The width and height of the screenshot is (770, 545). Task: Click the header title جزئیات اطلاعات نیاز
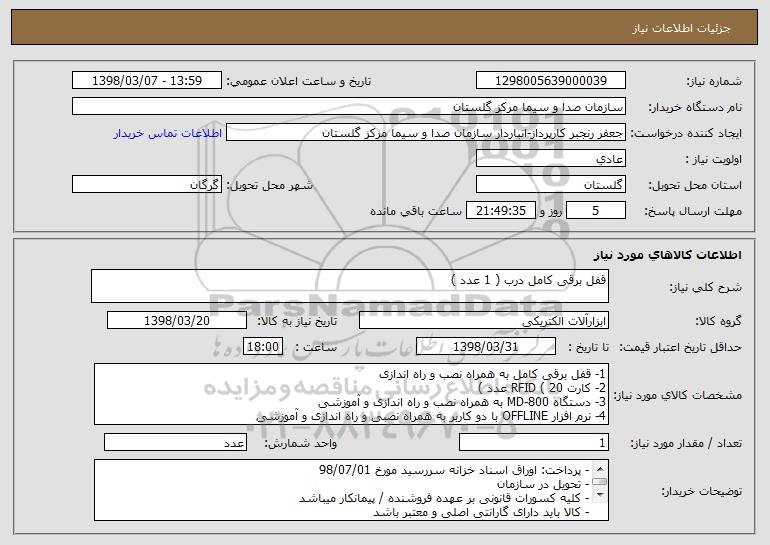click(681, 28)
